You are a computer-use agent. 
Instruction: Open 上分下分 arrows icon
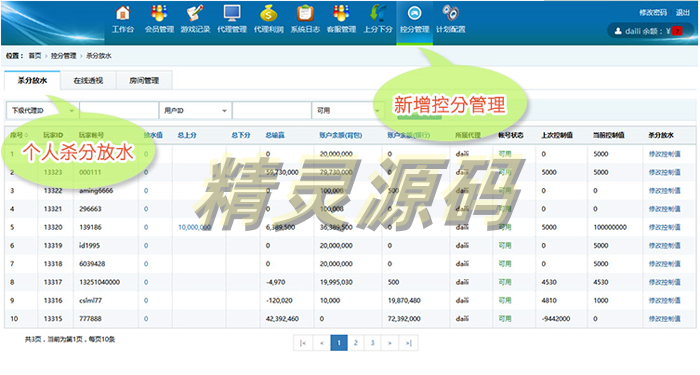378,13
